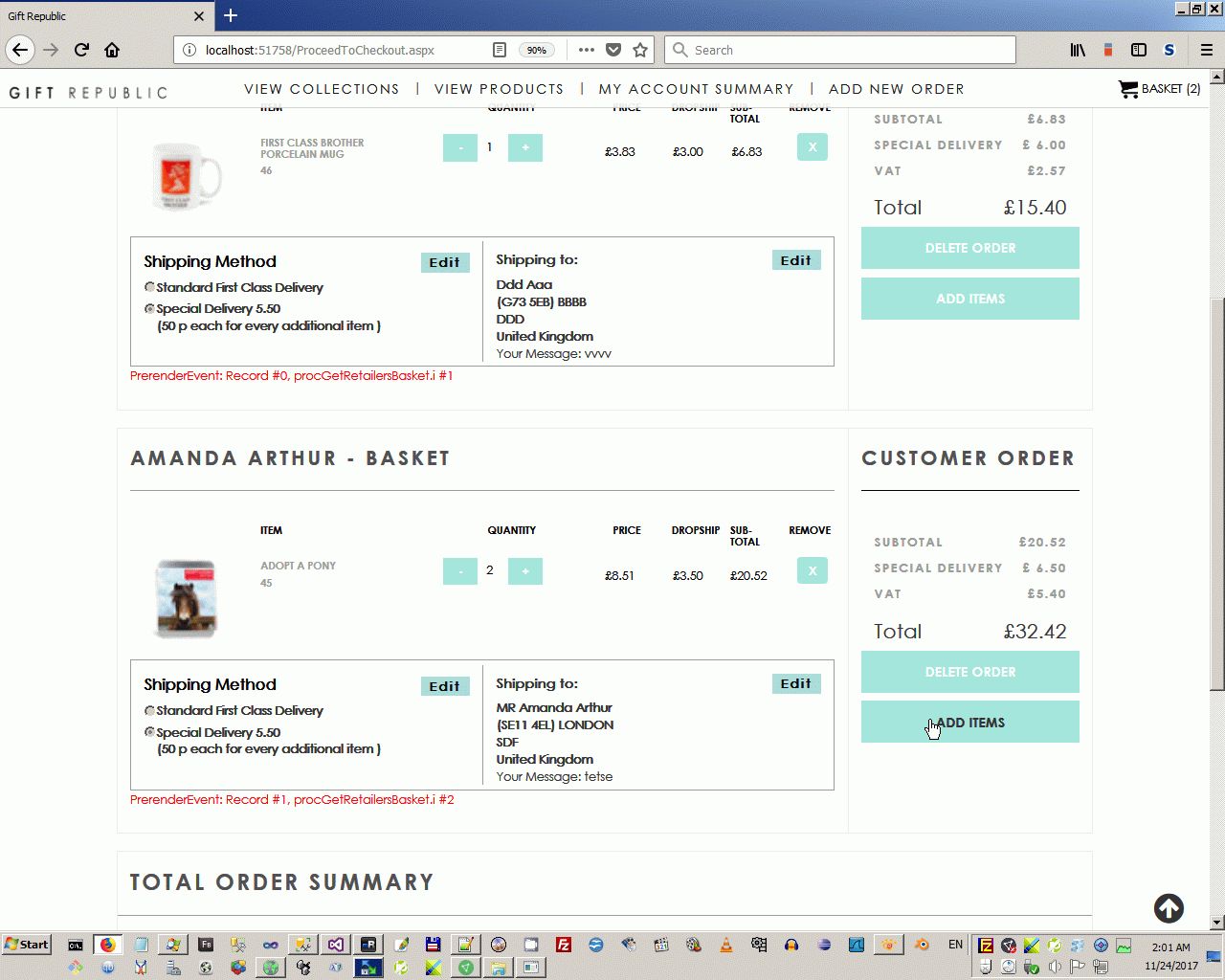Screen dimensions: 1225x980
Task: Open View Products menu
Action: (499, 89)
